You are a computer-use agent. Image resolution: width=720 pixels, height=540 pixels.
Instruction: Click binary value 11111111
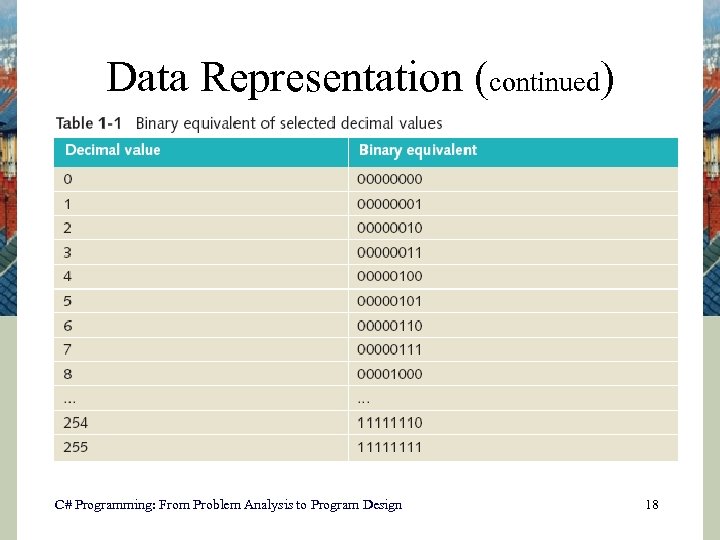click(x=390, y=447)
